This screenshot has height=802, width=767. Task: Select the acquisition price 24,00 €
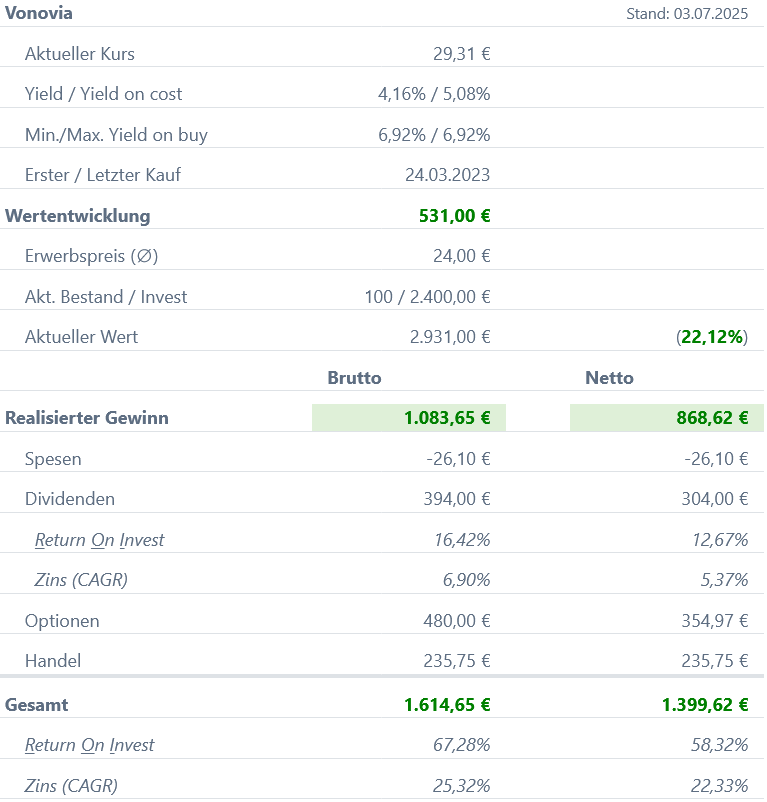click(x=462, y=255)
